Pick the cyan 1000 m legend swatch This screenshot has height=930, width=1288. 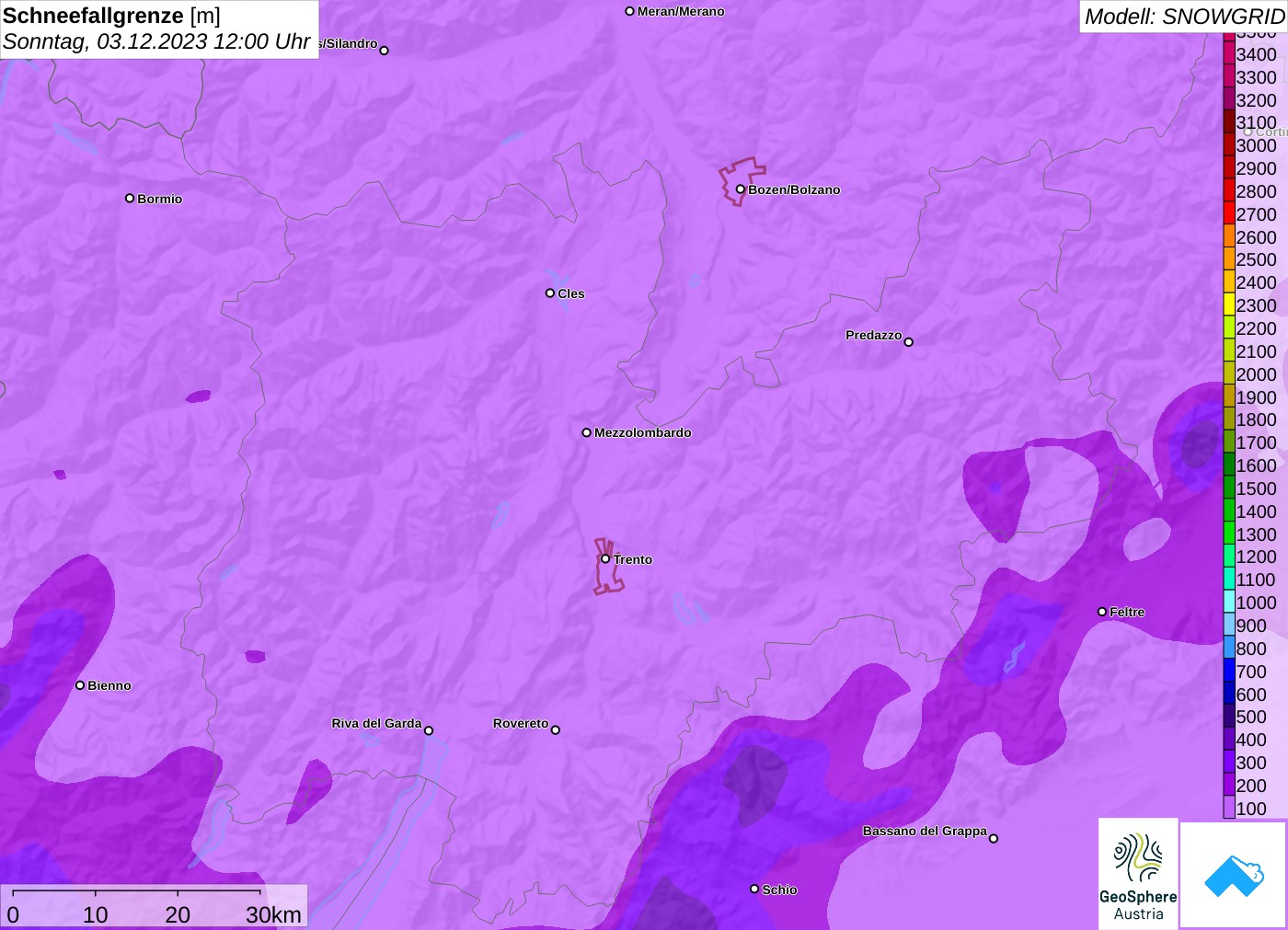tap(1229, 602)
